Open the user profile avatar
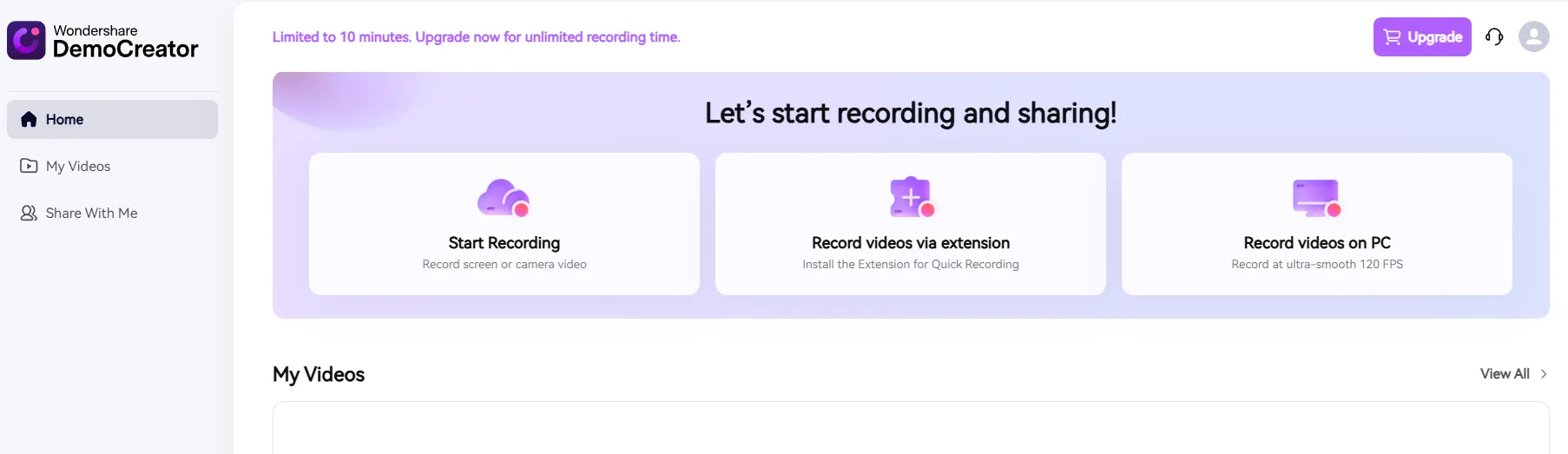 [1533, 36]
